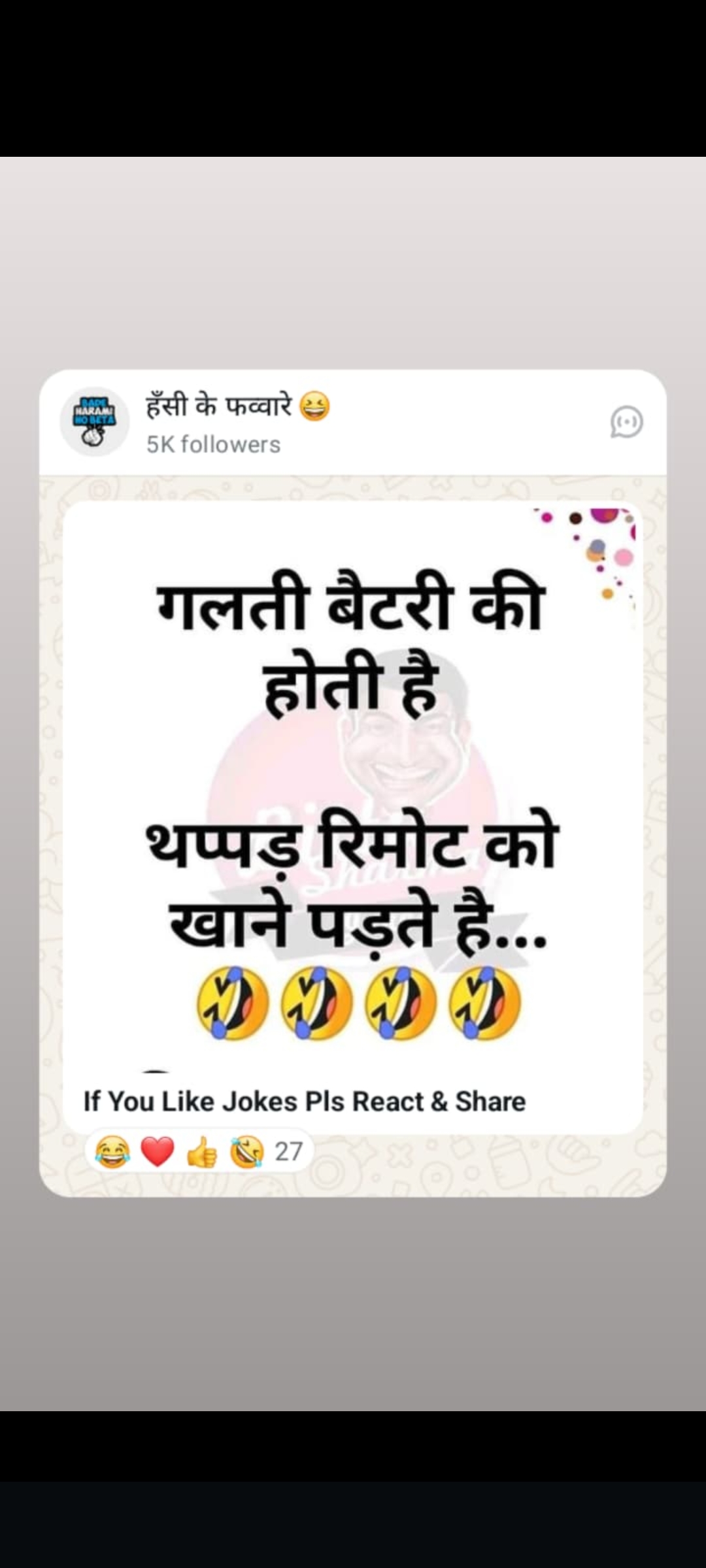Open the हँसी के फव्वारे channel title

219,406
